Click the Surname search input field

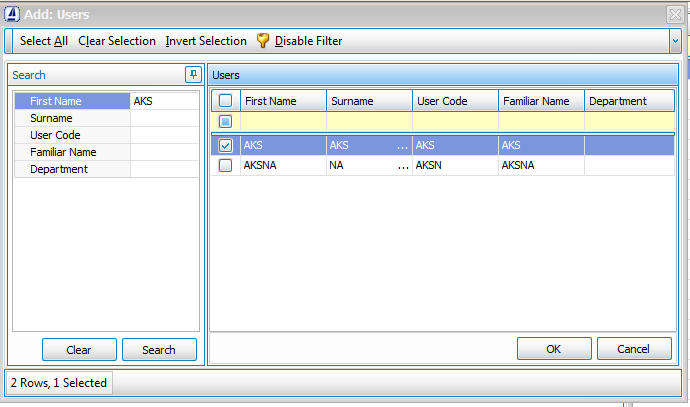point(164,118)
